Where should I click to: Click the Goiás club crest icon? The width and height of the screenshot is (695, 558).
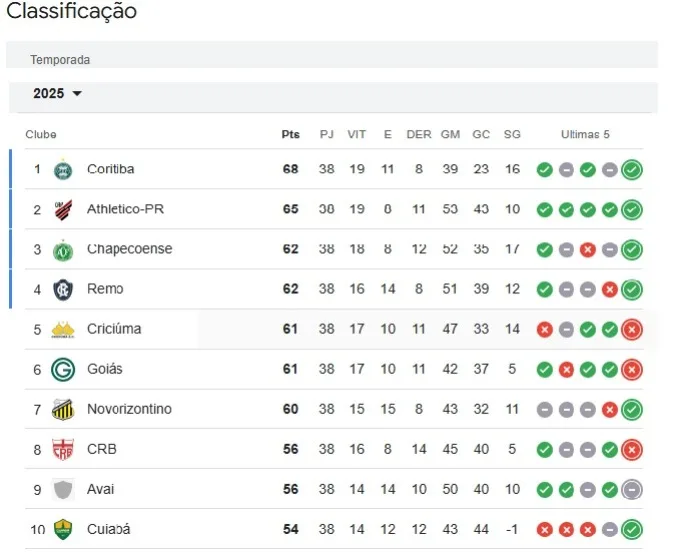click(63, 369)
